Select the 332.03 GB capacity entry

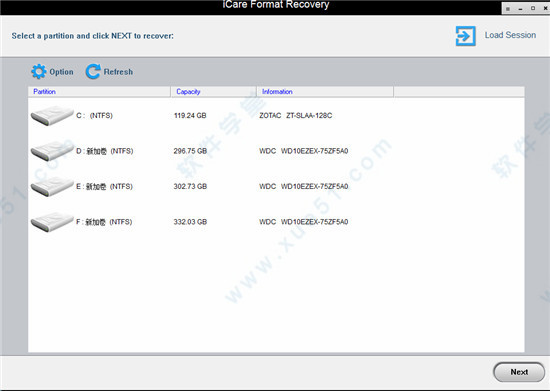pos(190,222)
